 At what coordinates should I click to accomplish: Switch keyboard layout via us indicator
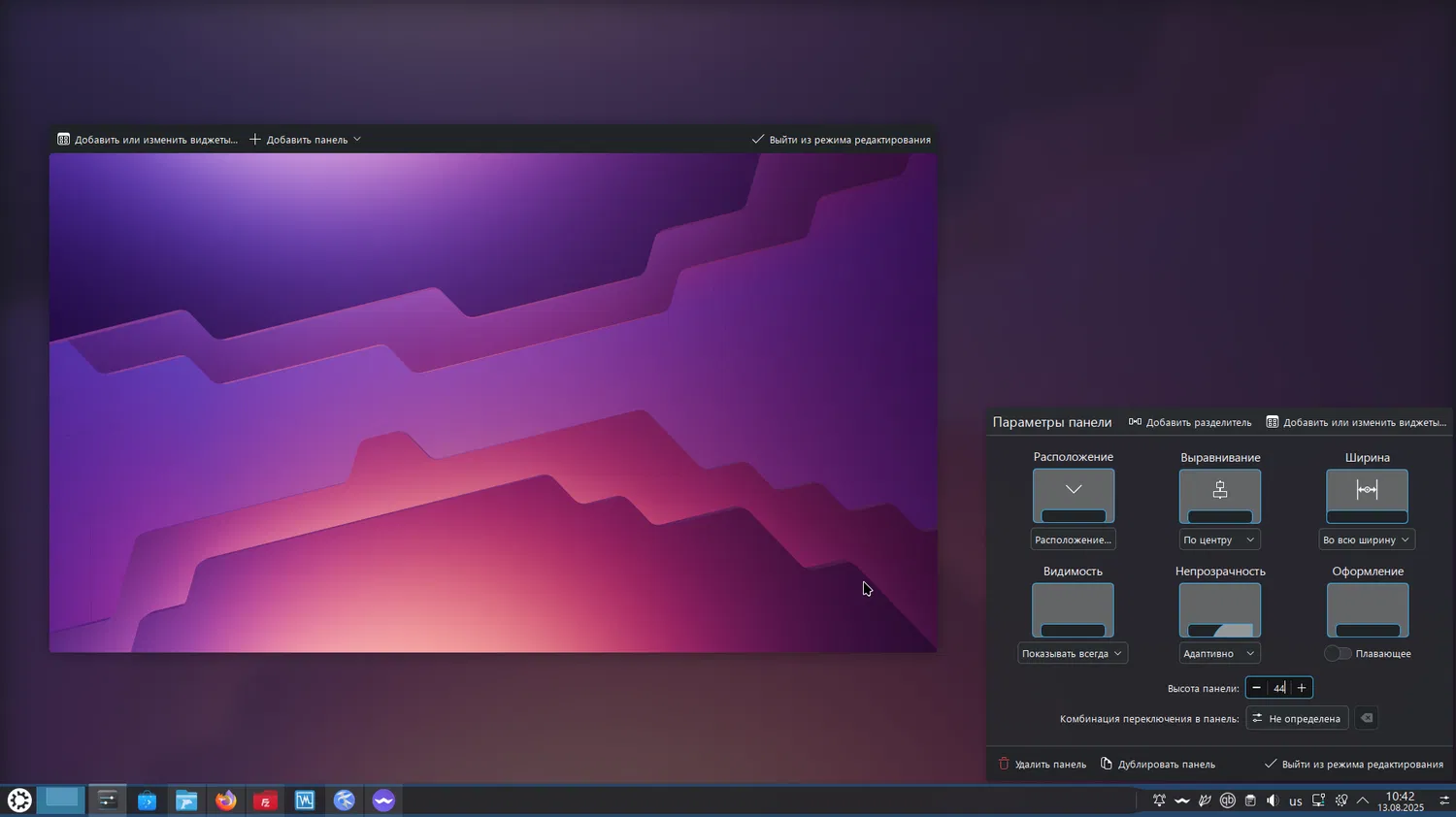(x=1296, y=801)
